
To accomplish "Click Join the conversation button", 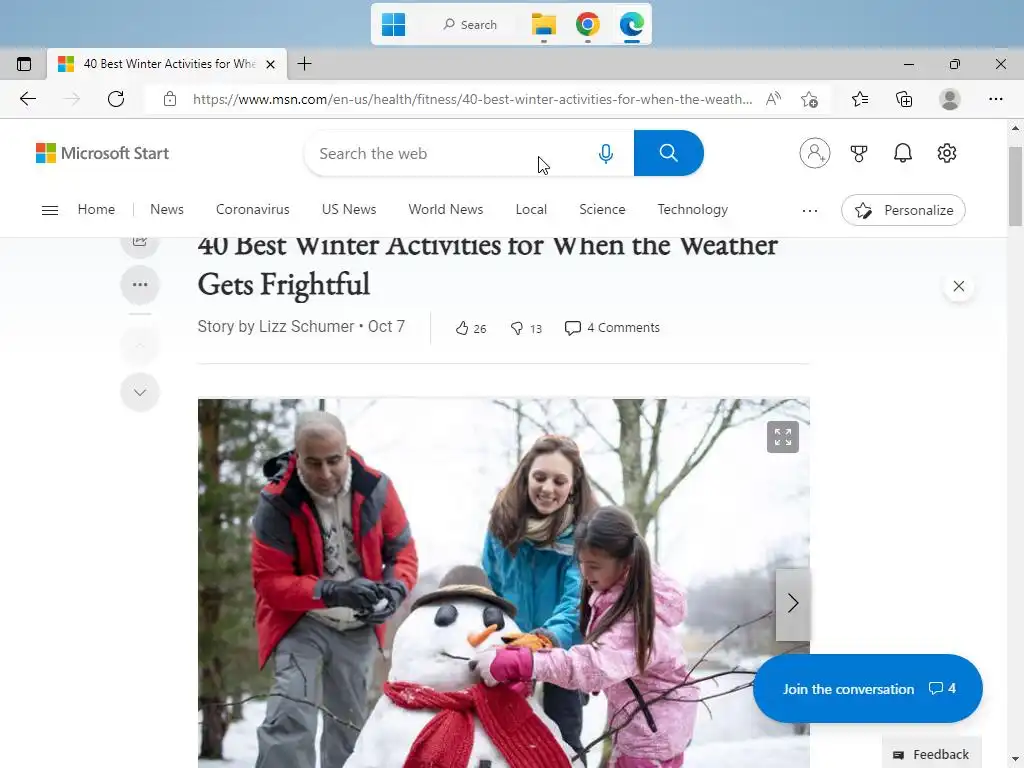I will pos(867,688).
